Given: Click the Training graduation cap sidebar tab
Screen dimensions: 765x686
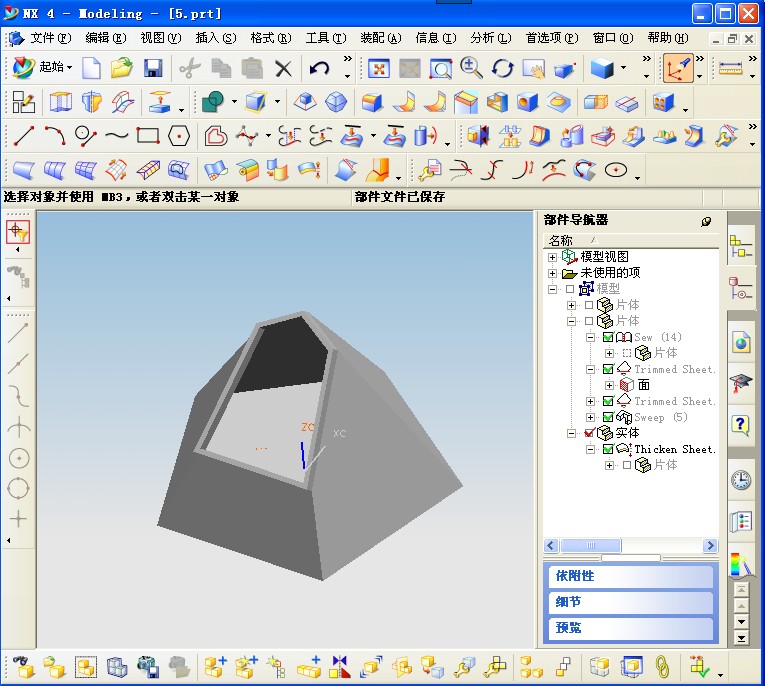Looking at the screenshot, I should (x=740, y=383).
